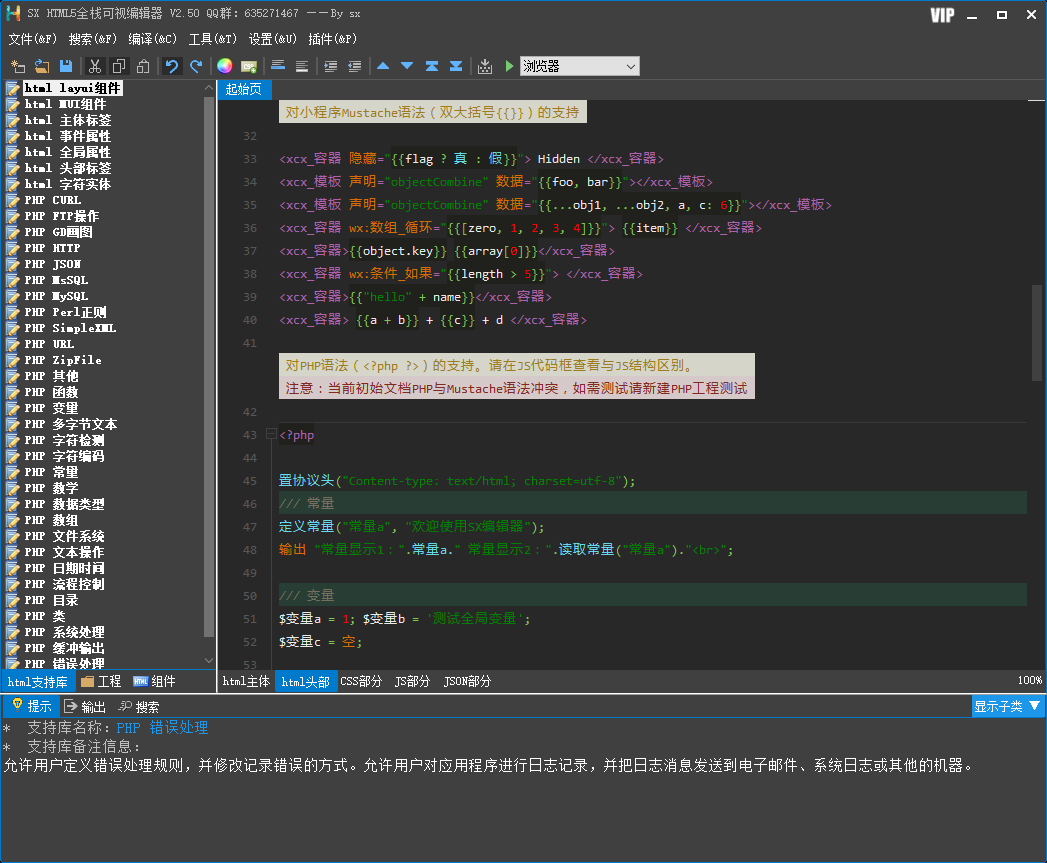The image size is (1047, 863).
Task: Select the 工程 project panel tab
Action: [101, 682]
